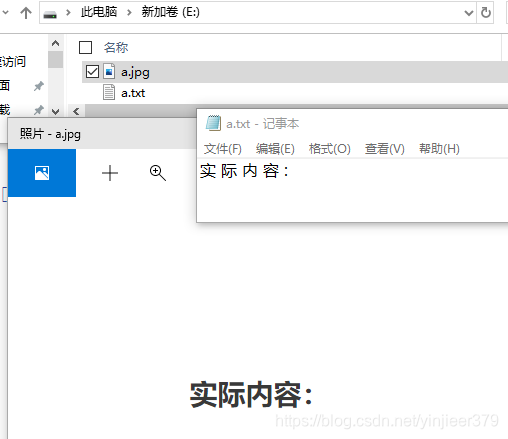
Task: Open the 查看(V) menu in Notepad
Action: (x=385, y=149)
